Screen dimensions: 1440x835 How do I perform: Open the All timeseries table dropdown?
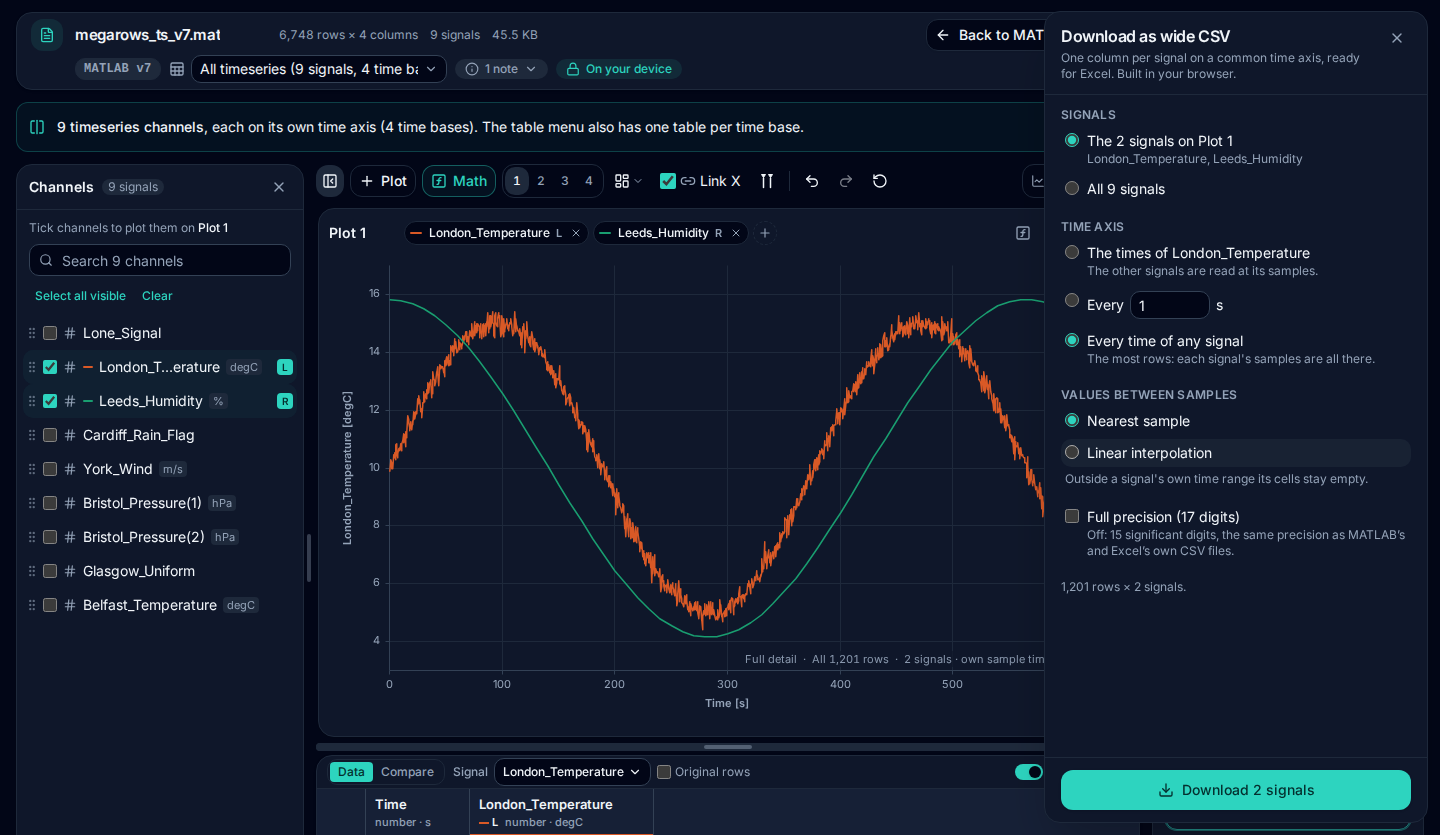(319, 69)
